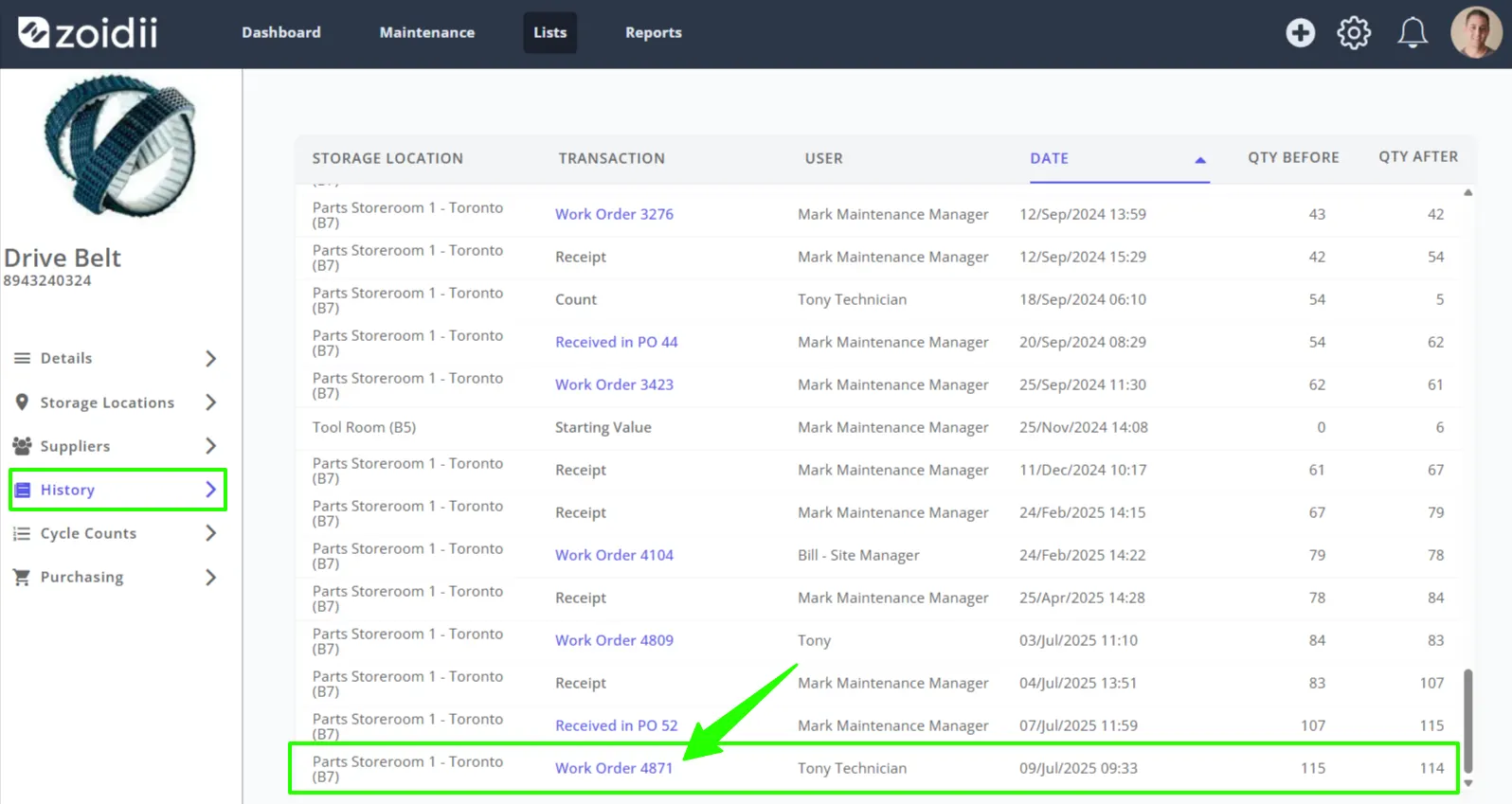Sort by User column header
The width and height of the screenshot is (1512, 804).
[823, 158]
